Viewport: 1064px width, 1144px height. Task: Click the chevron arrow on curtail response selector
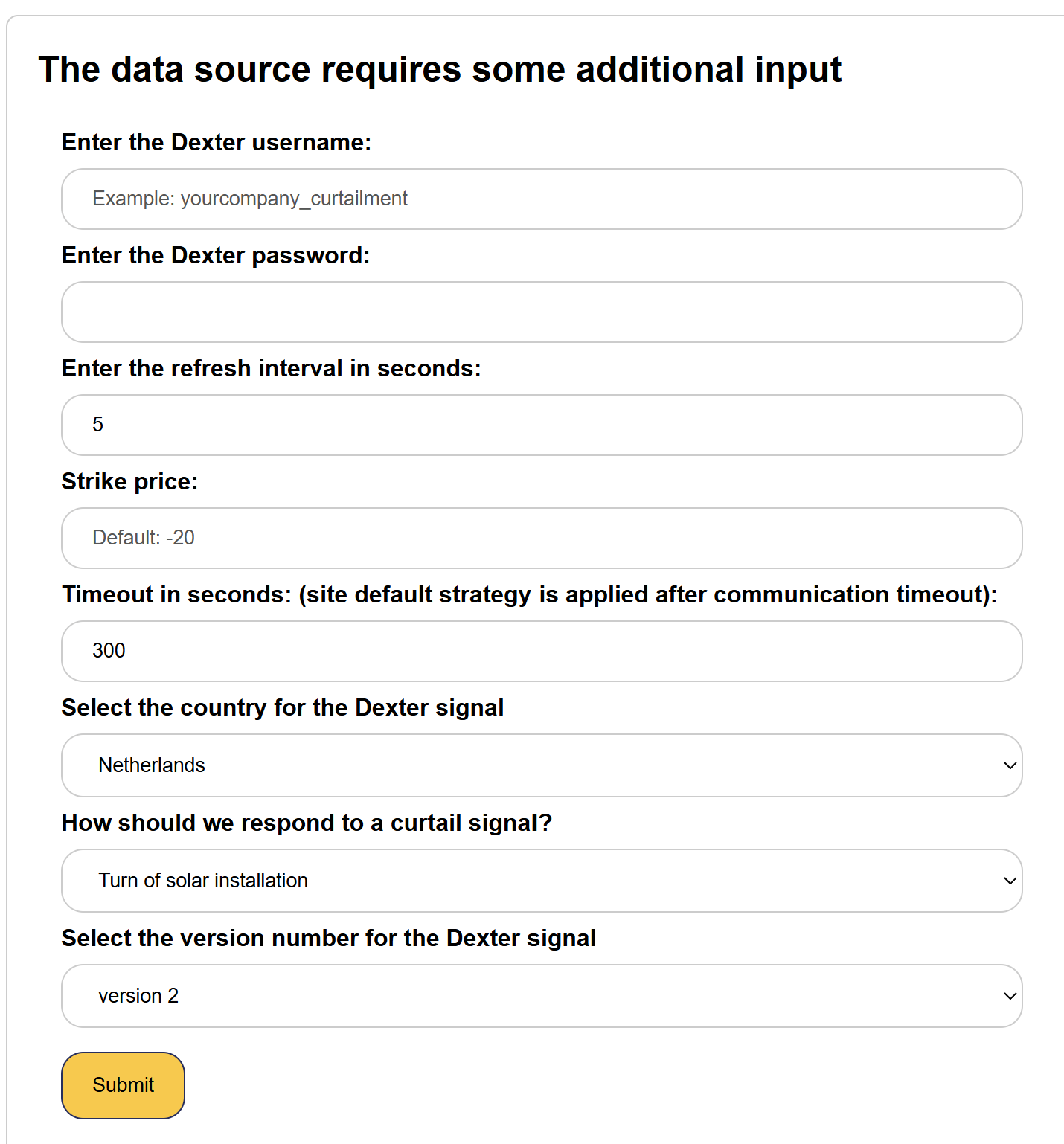point(1010,881)
